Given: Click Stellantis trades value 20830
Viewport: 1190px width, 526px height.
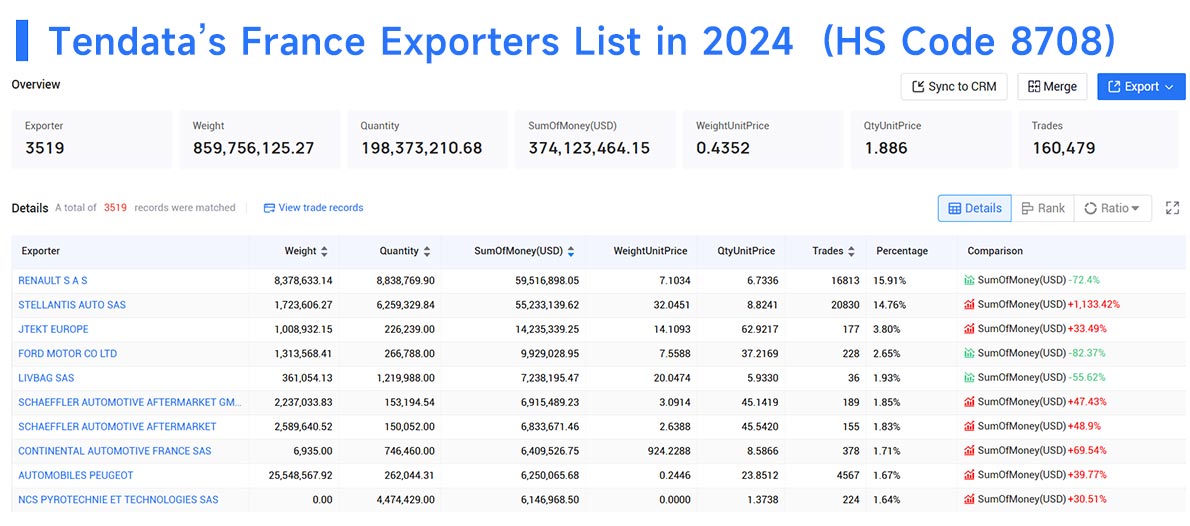Looking at the screenshot, I should pos(845,304).
